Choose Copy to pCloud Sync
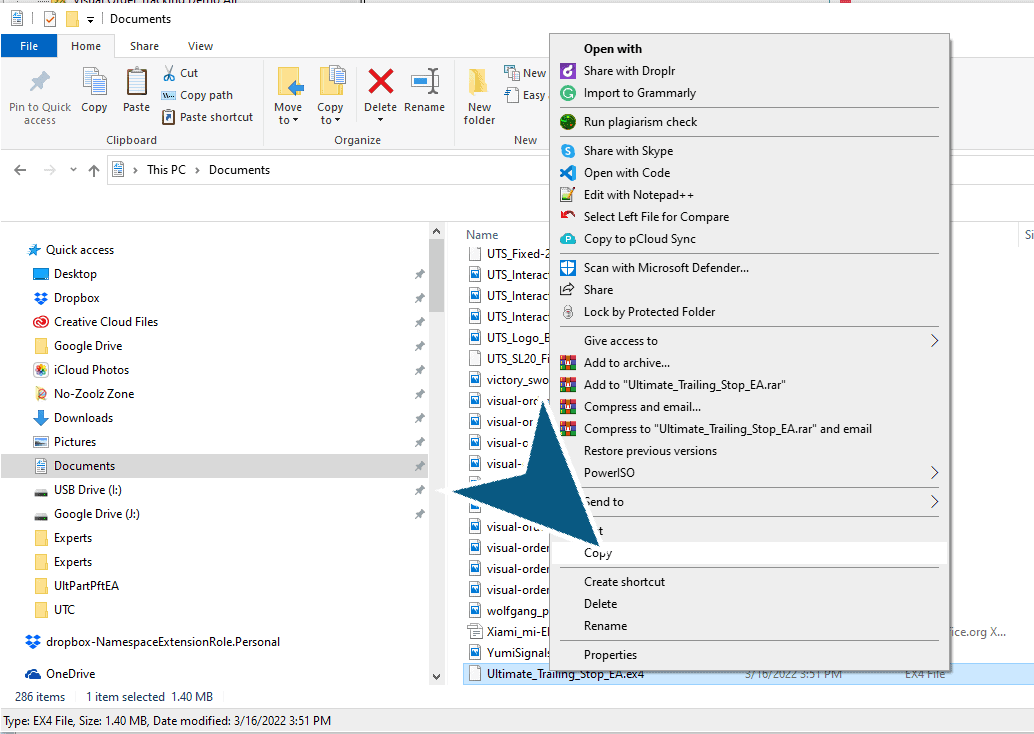This screenshot has height=734, width=1034. [x=640, y=239]
